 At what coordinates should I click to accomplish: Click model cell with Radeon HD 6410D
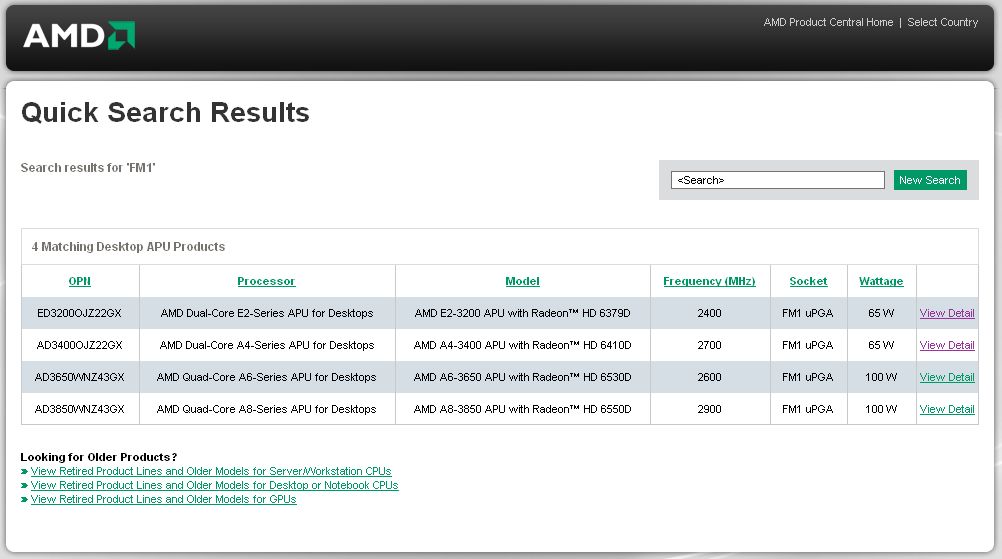(522, 345)
